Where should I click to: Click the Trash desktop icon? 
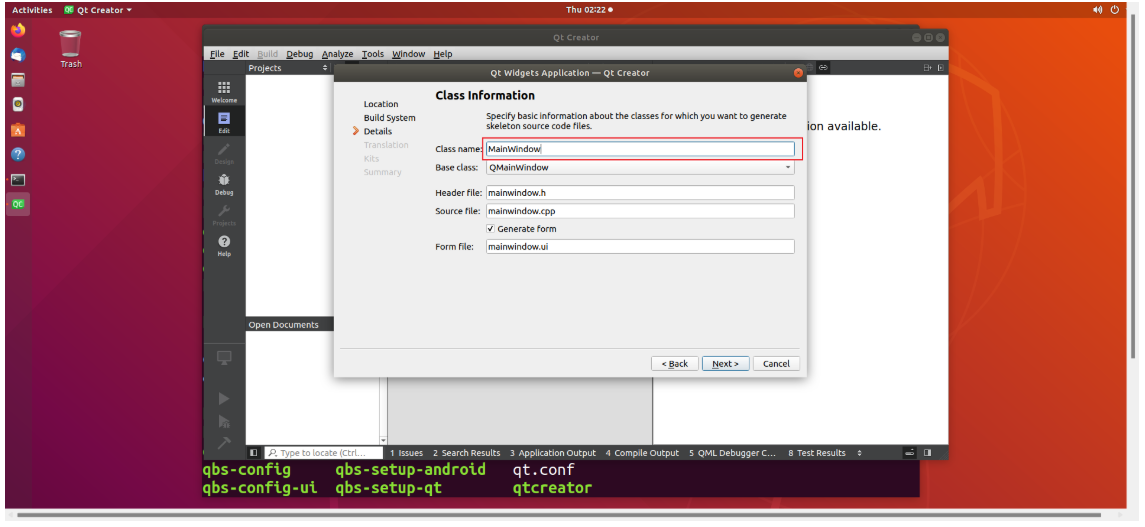(71, 49)
